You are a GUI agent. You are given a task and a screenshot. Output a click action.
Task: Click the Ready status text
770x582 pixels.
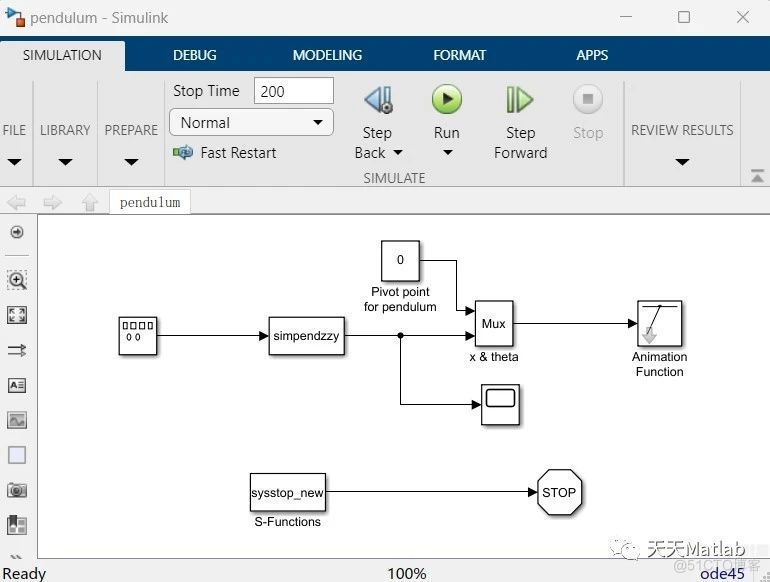[x=24, y=574]
